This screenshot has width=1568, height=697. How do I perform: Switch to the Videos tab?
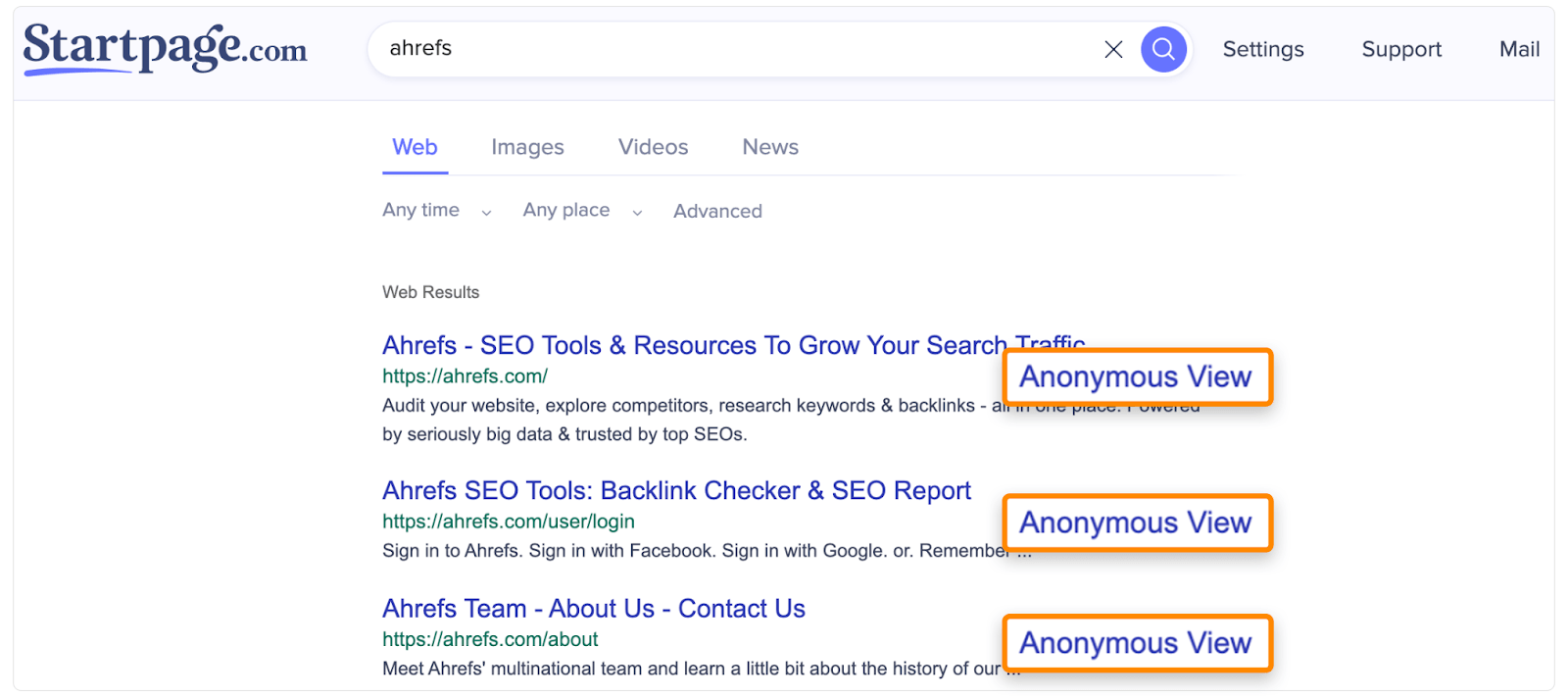click(x=653, y=147)
